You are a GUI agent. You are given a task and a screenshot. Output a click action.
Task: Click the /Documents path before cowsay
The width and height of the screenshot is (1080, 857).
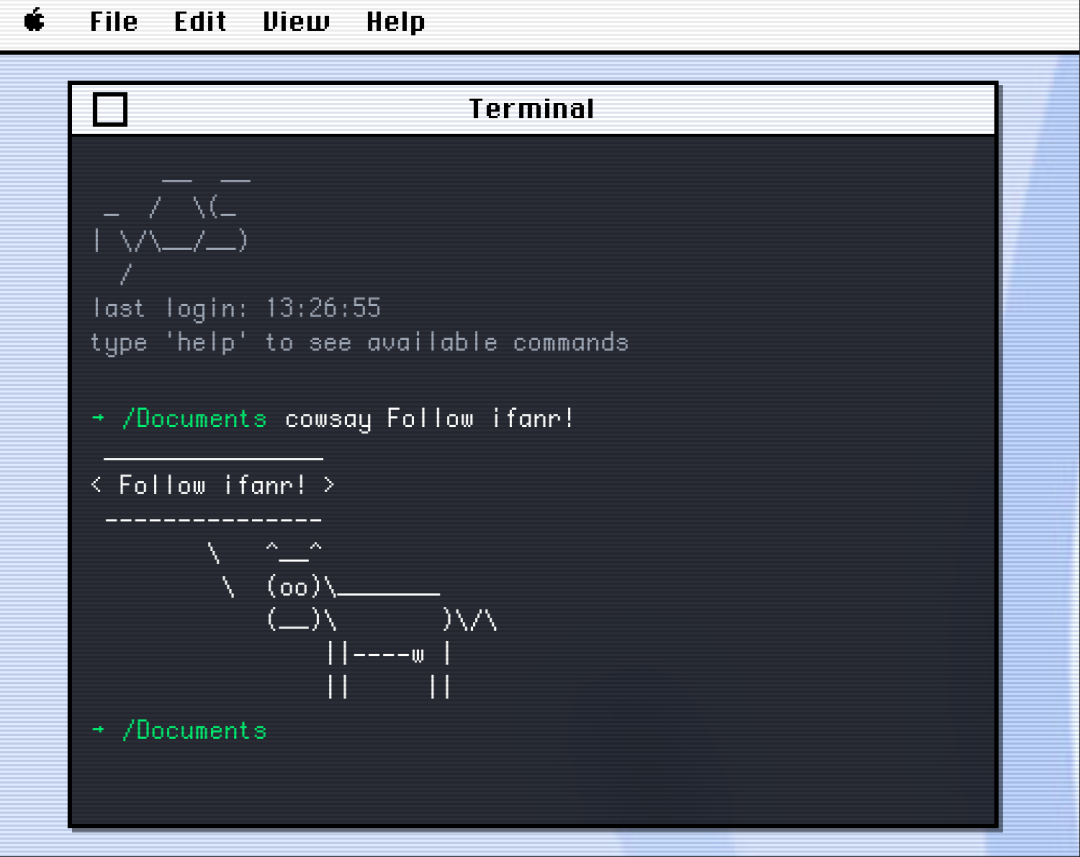[x=194, y=419]
